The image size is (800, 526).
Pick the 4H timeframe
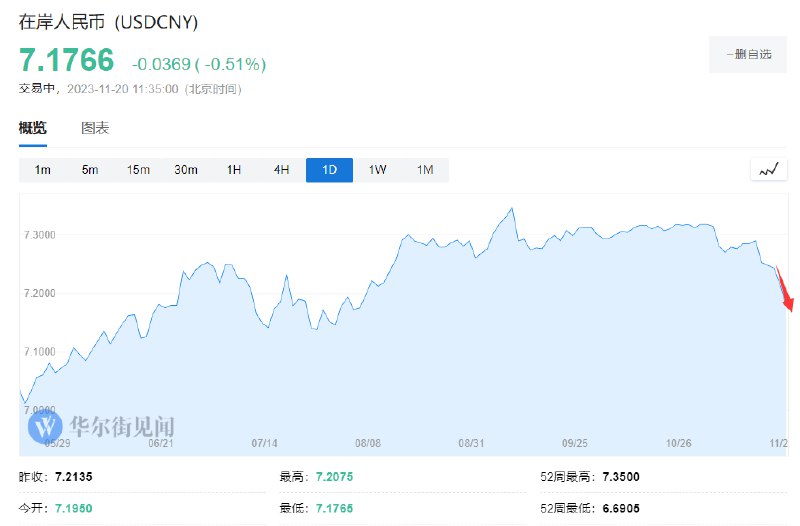pyautogui.click(x=281, y=170)
